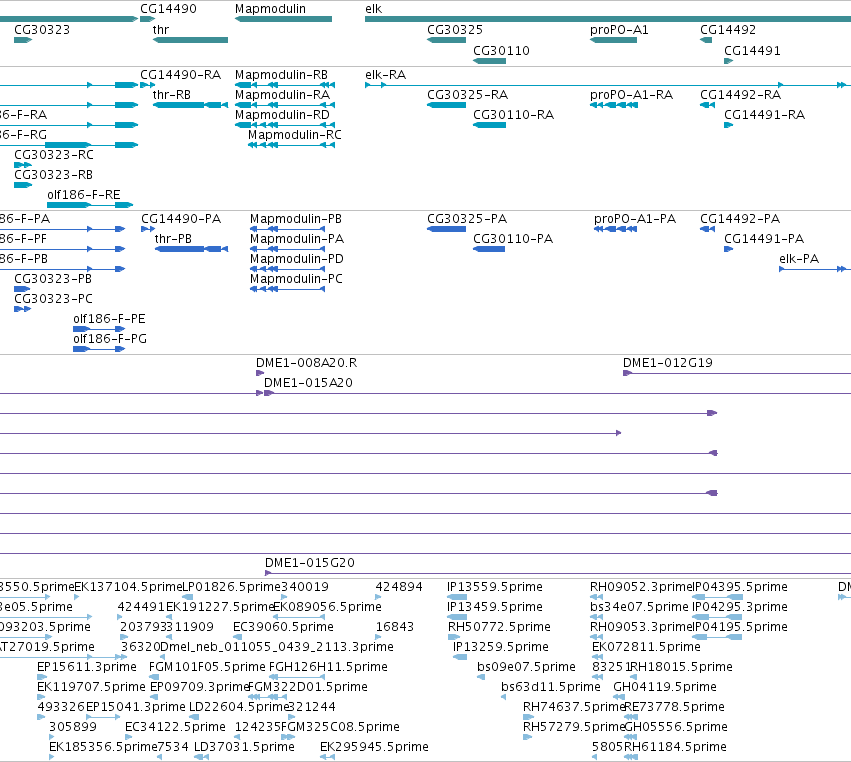
Task: Open the CG14492 gene label
Action: (x=728, y=29)
